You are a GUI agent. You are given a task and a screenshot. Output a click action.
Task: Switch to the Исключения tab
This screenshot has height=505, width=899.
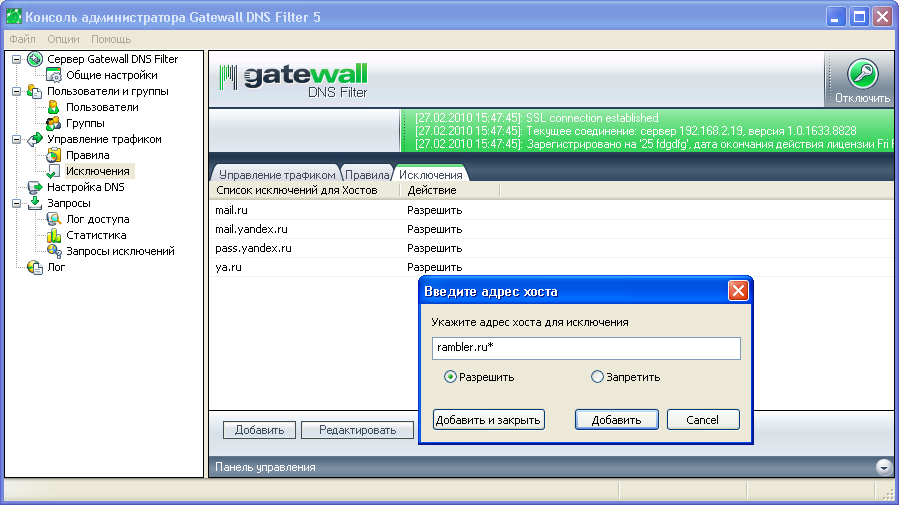pos(431,174)
